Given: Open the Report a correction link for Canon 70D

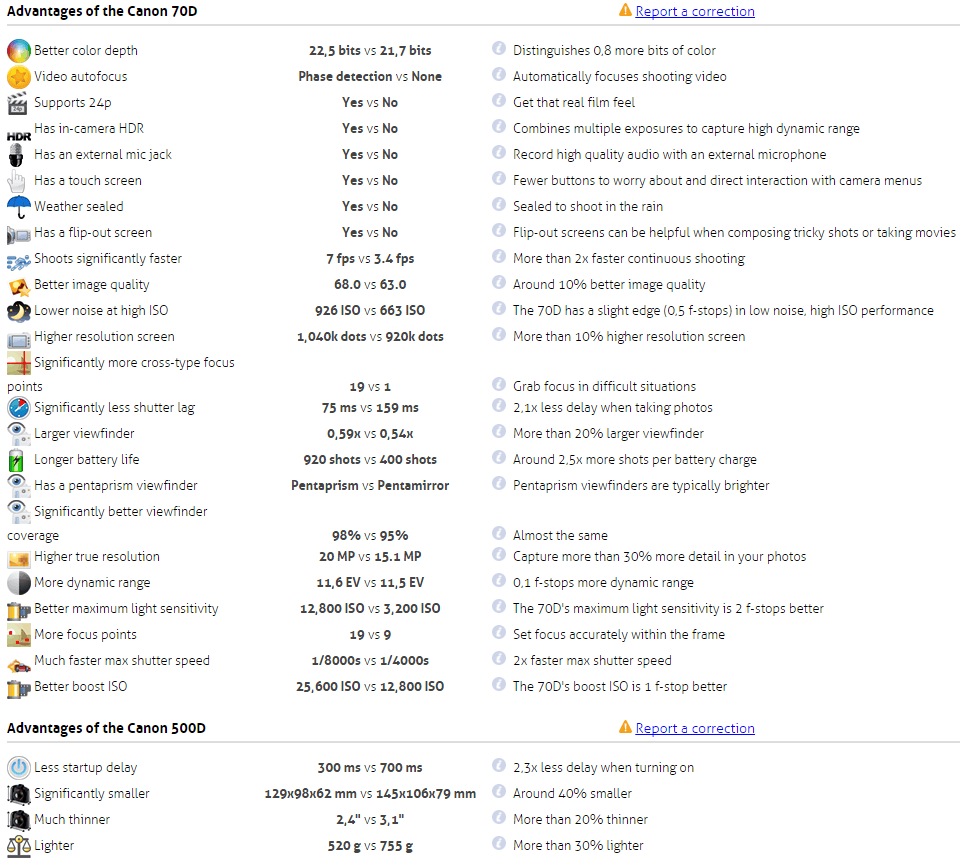Looking at the screenshot, I should [x=695, y=11].
